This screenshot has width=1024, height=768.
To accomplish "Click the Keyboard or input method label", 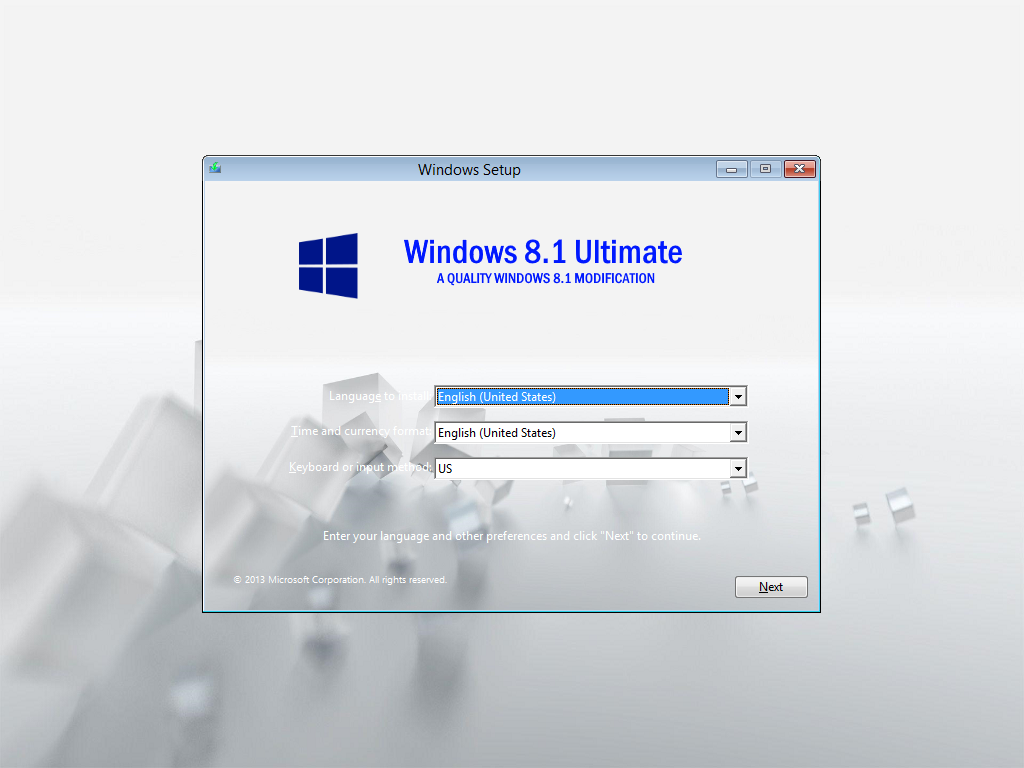I will click(x=360, y=467).
